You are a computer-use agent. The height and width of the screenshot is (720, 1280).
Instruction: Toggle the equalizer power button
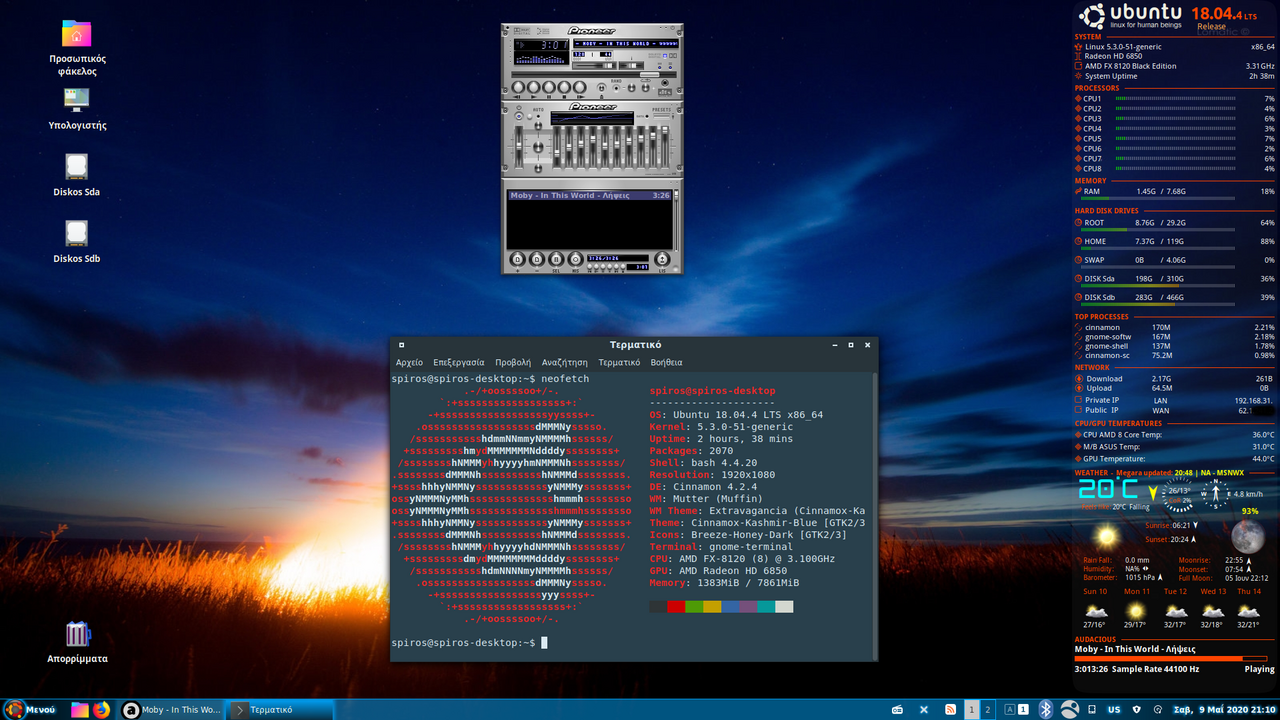point(519,116)
